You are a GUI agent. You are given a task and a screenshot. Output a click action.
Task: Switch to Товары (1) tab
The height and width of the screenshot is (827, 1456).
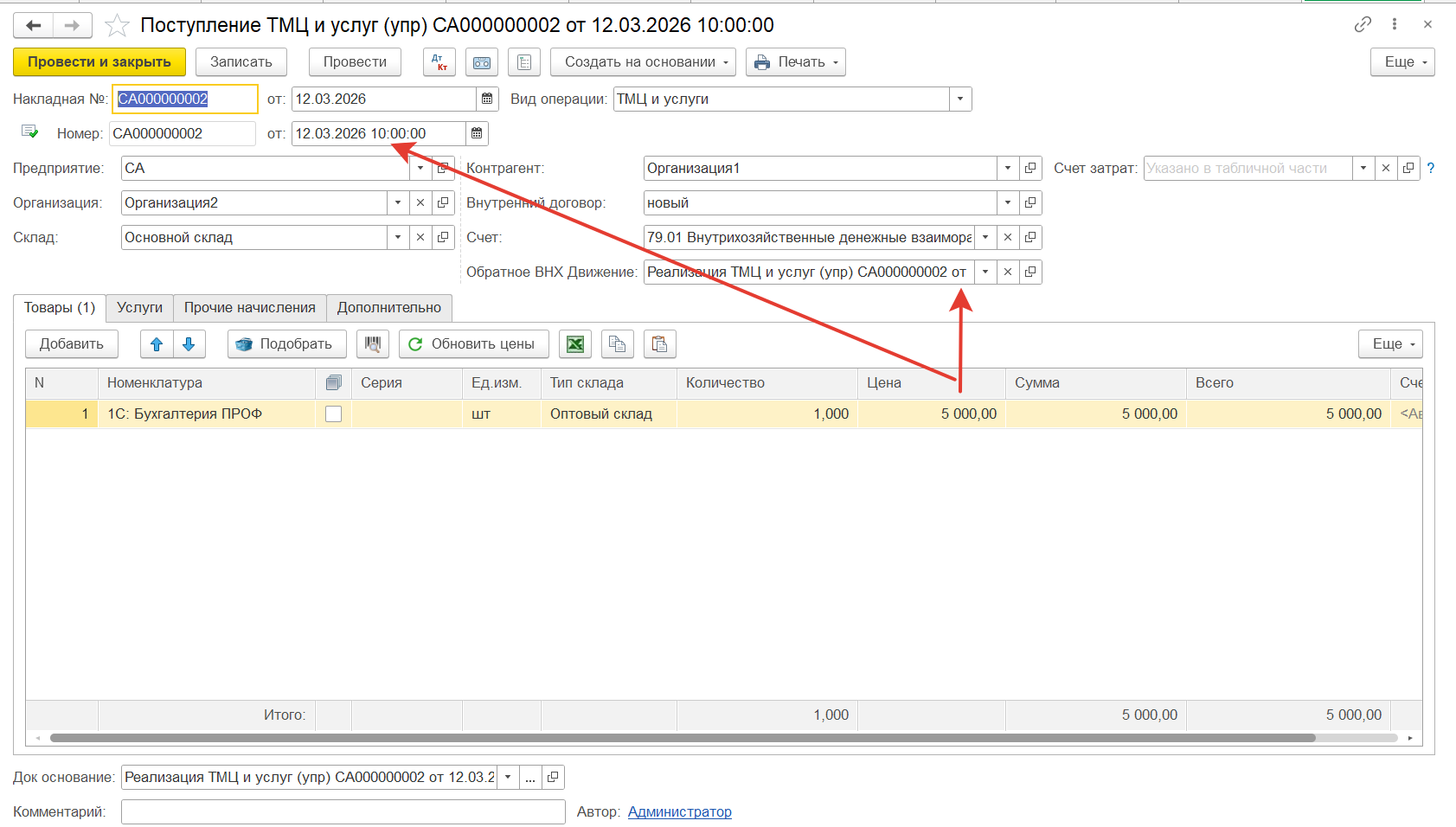60,308
